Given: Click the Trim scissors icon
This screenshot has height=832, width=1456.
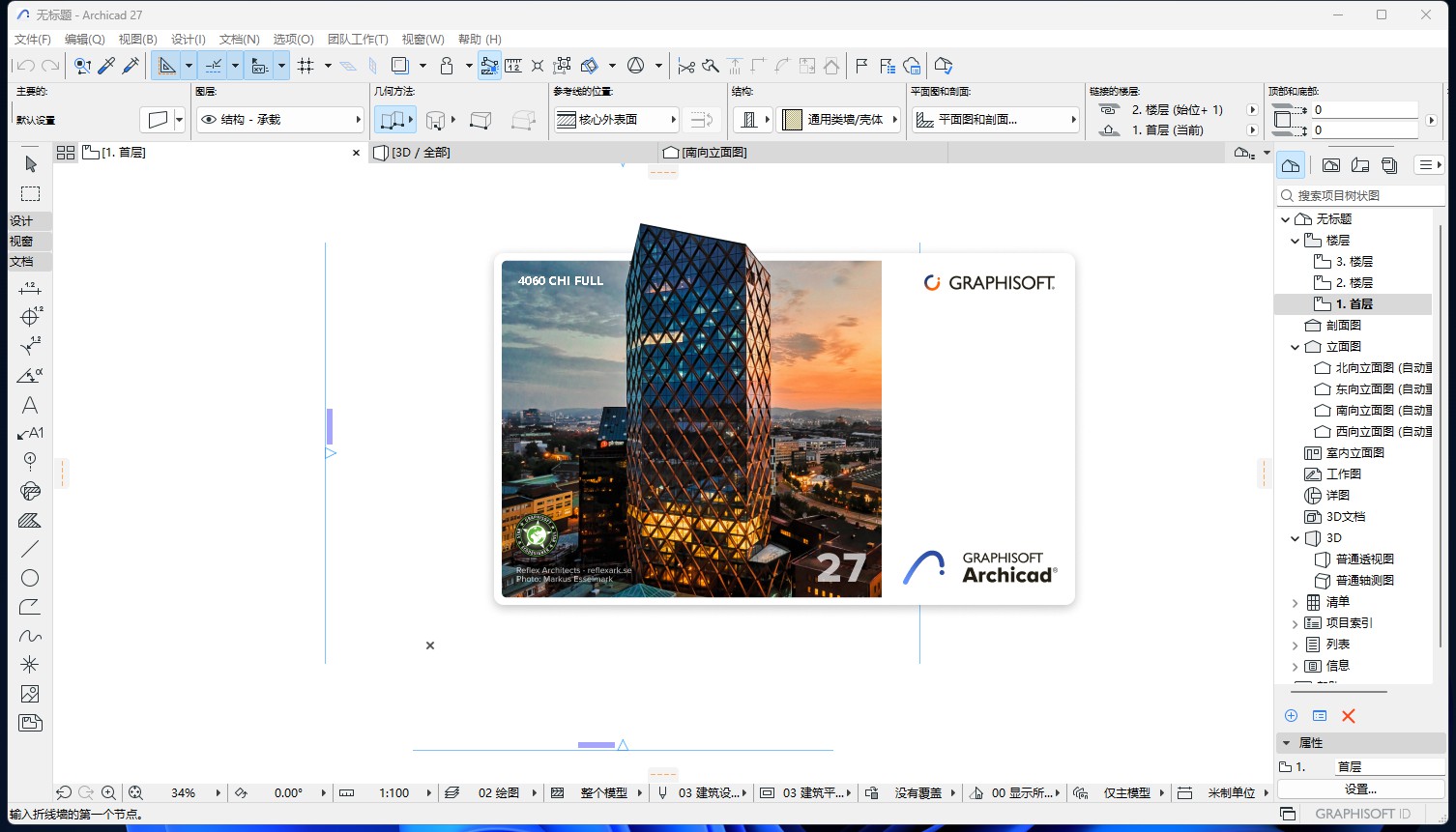Looking at the screenshot, I should tap(686, 66).
